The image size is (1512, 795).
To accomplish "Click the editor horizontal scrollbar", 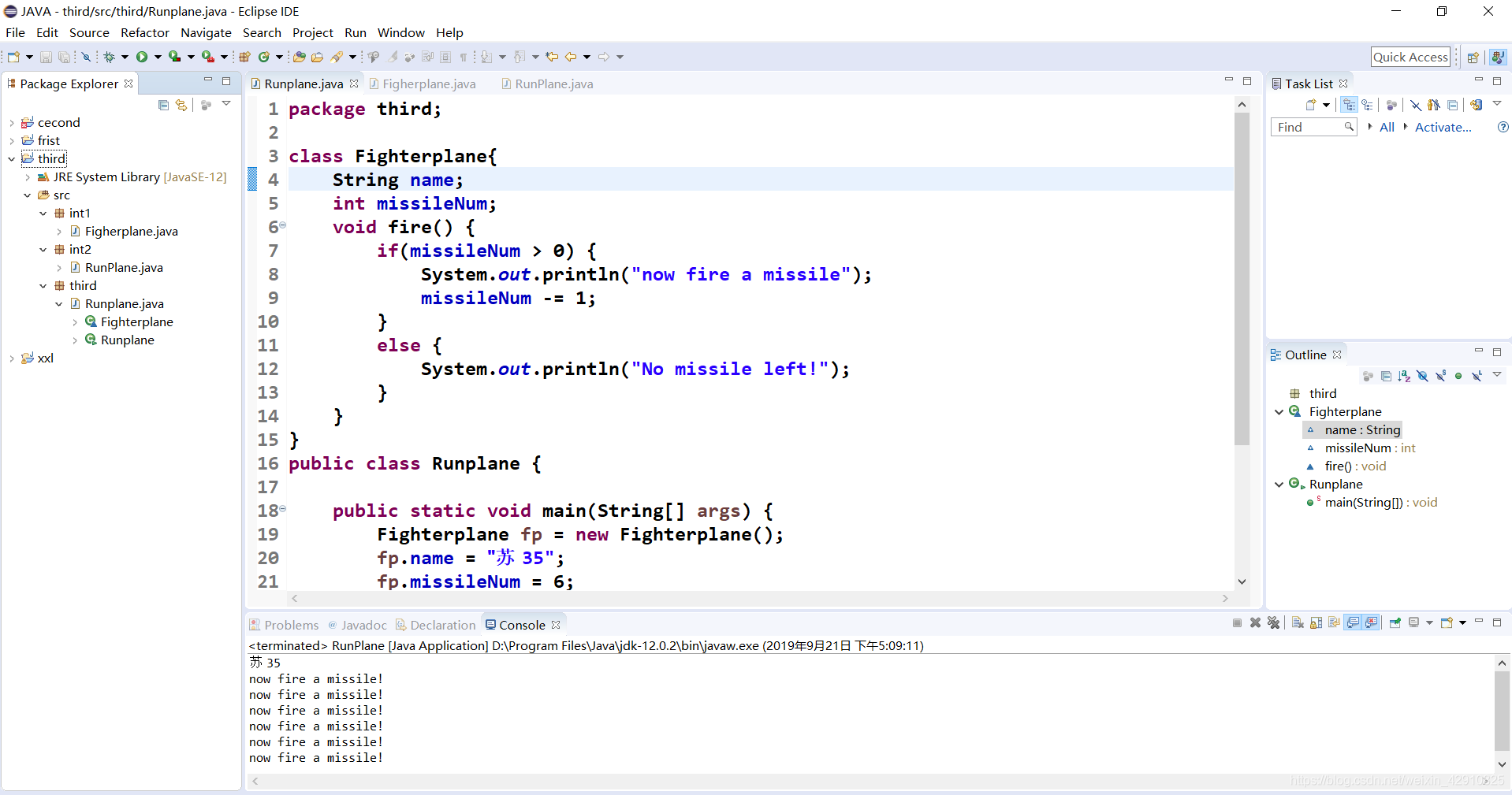I will click(x=759, y=599).
